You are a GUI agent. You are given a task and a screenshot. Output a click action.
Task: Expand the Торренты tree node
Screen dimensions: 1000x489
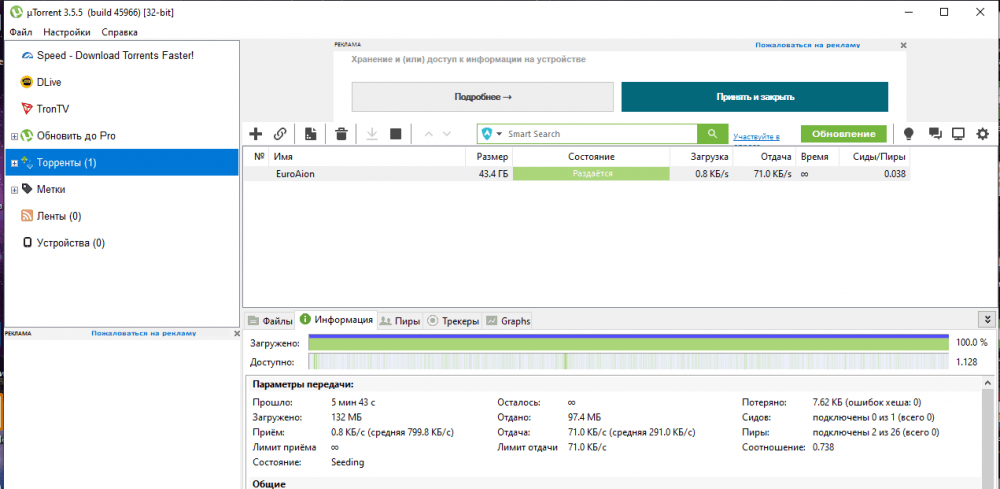14,163
